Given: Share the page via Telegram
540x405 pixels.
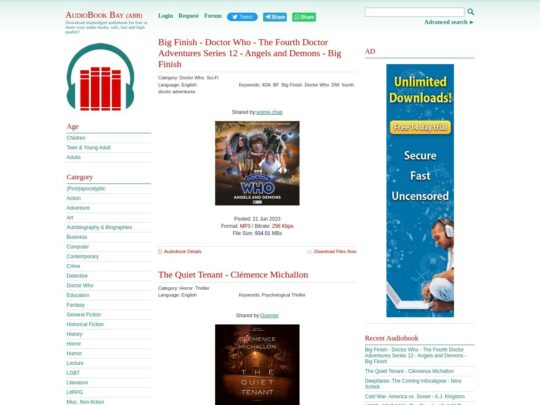Looking at the screenshot, I should [x=275, y=17].
